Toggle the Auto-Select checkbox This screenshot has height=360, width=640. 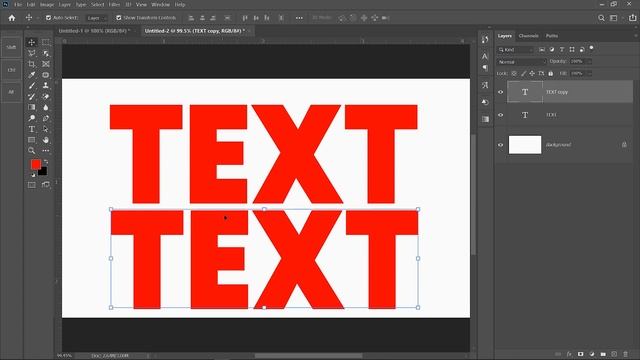point(49,18)
